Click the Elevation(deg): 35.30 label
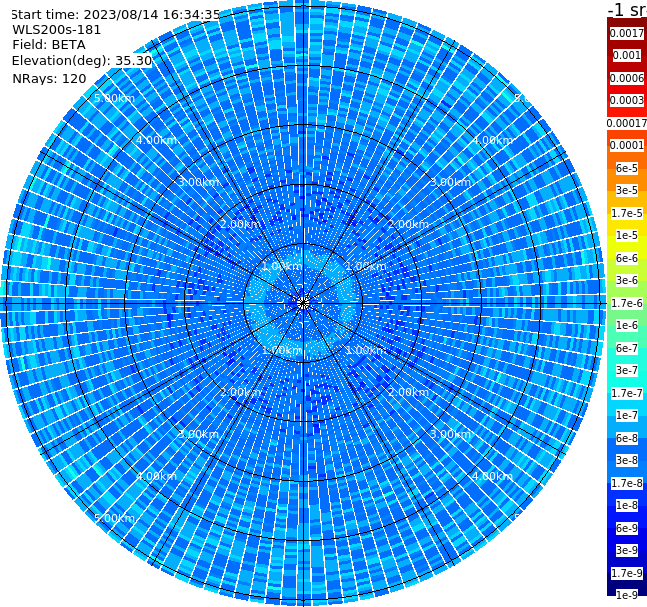The height and width of the screenshot is (607, 647). (82, 61)
